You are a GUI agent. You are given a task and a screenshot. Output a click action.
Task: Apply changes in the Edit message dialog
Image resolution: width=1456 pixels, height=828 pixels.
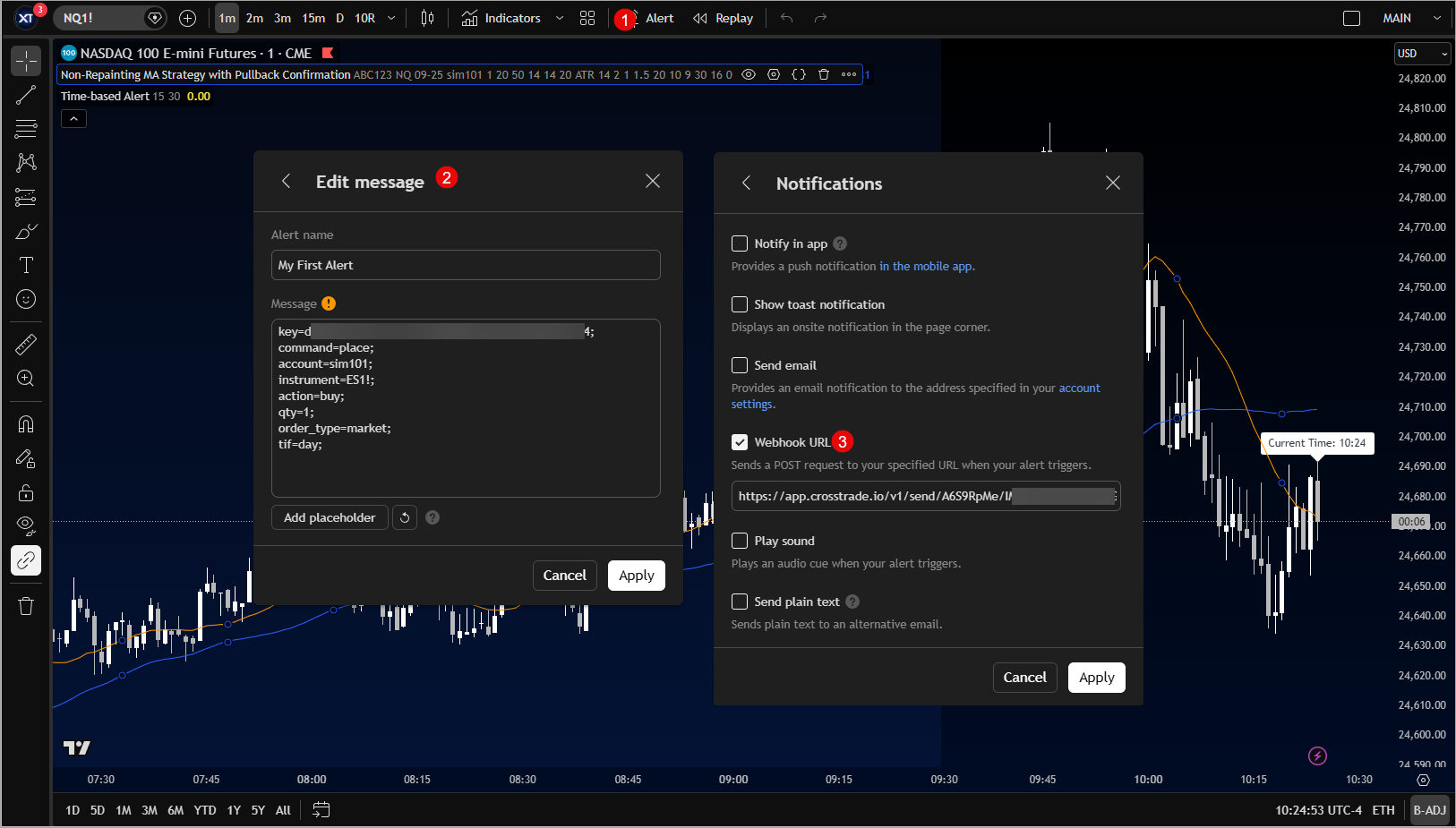pos(636,575)
